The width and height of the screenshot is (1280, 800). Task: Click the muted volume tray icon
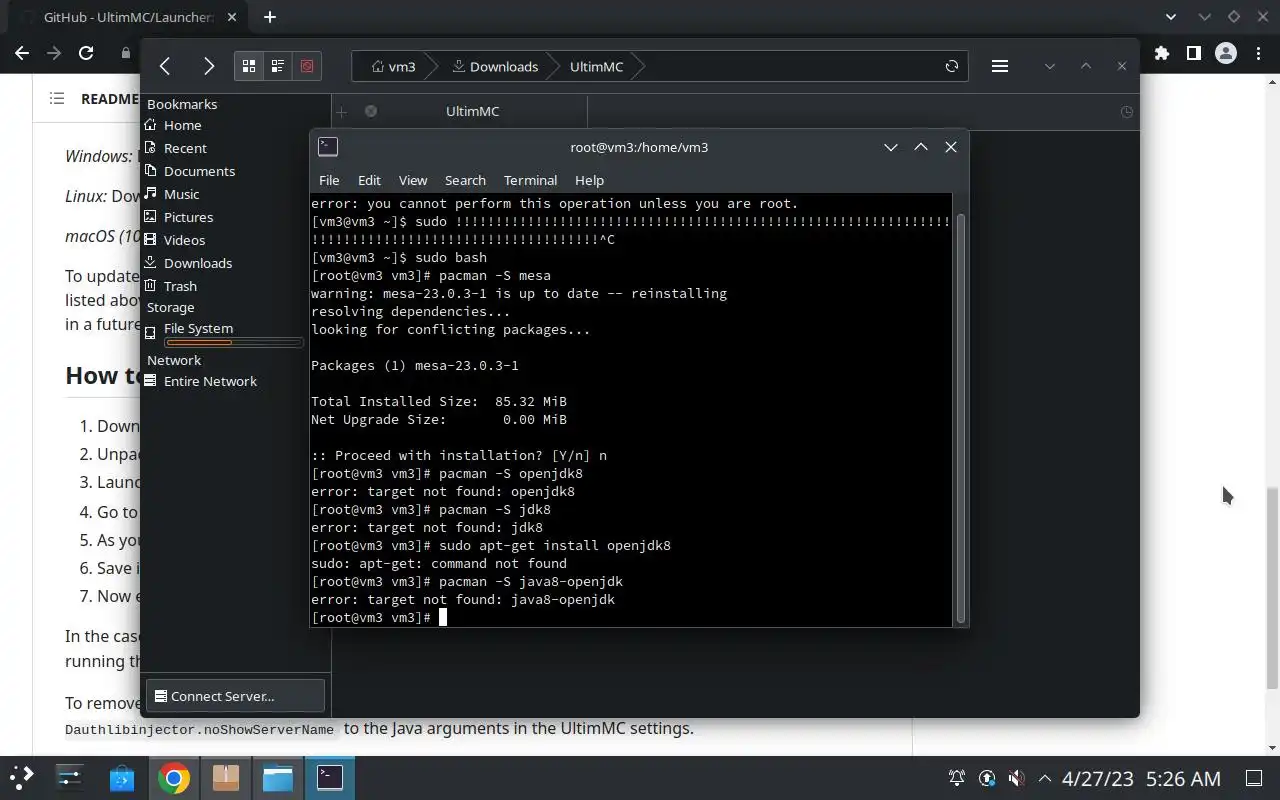pyautogui.click(x=1016, y=778)
